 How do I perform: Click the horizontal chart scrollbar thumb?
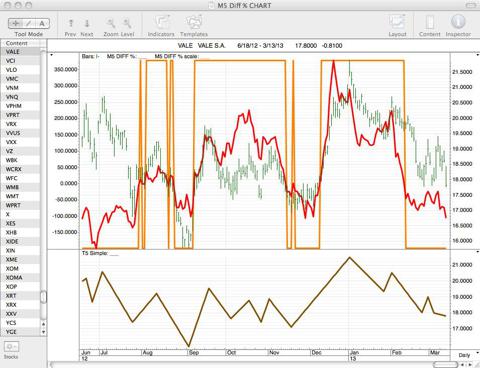pos(446,365)
